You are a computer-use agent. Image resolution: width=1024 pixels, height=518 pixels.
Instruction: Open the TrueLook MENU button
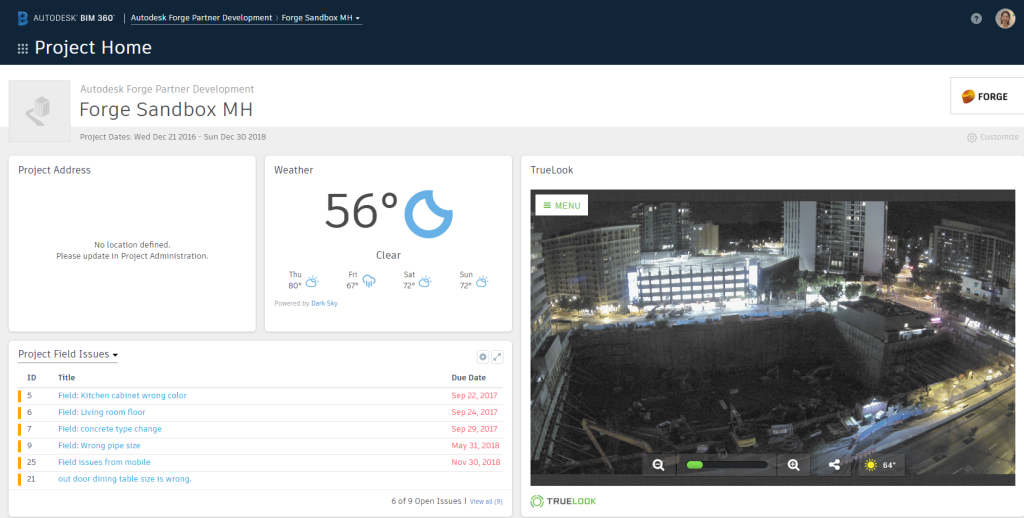pyautogui.click(x=562, y=205)
